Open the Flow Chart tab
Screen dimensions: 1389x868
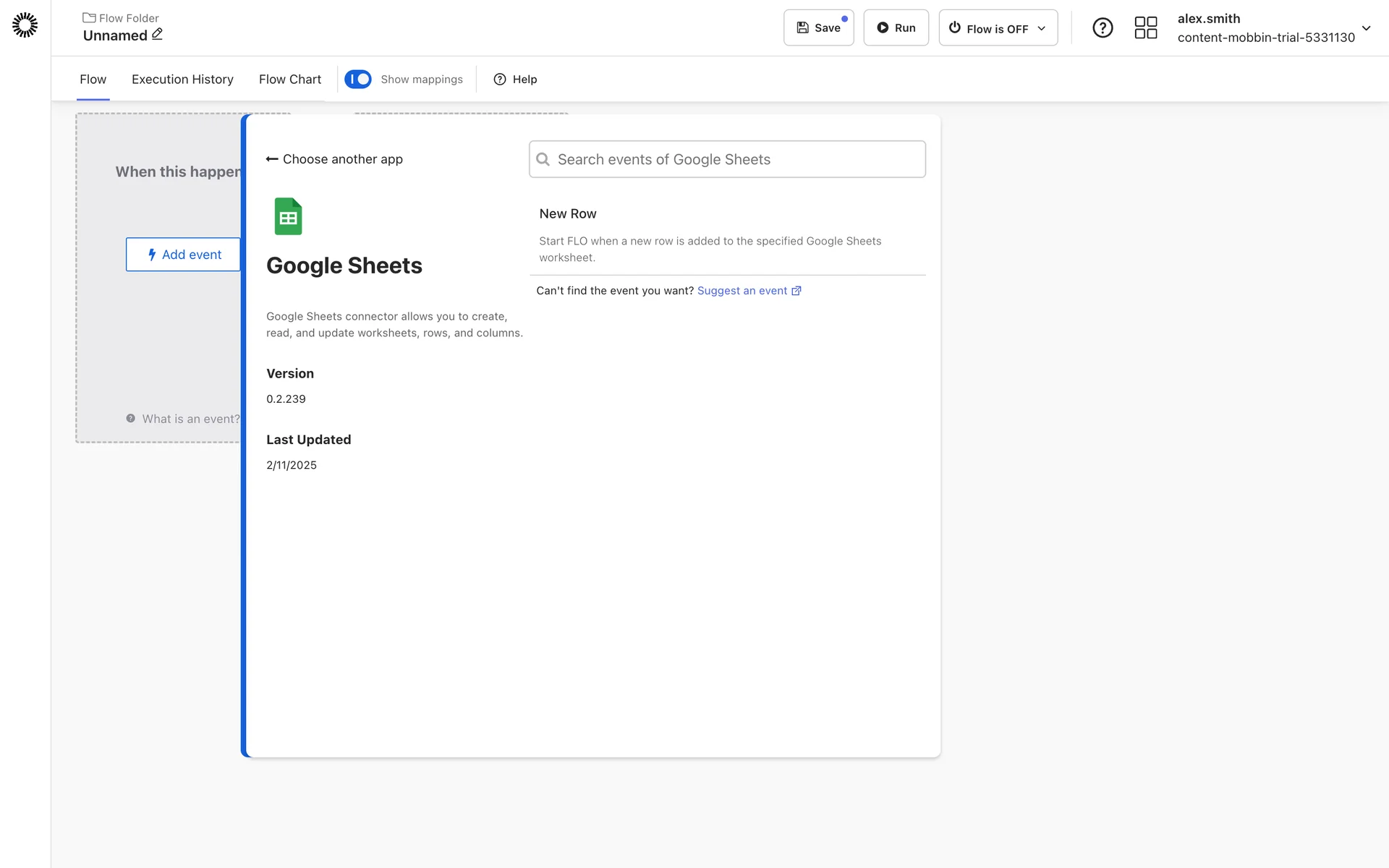point(289,79)
